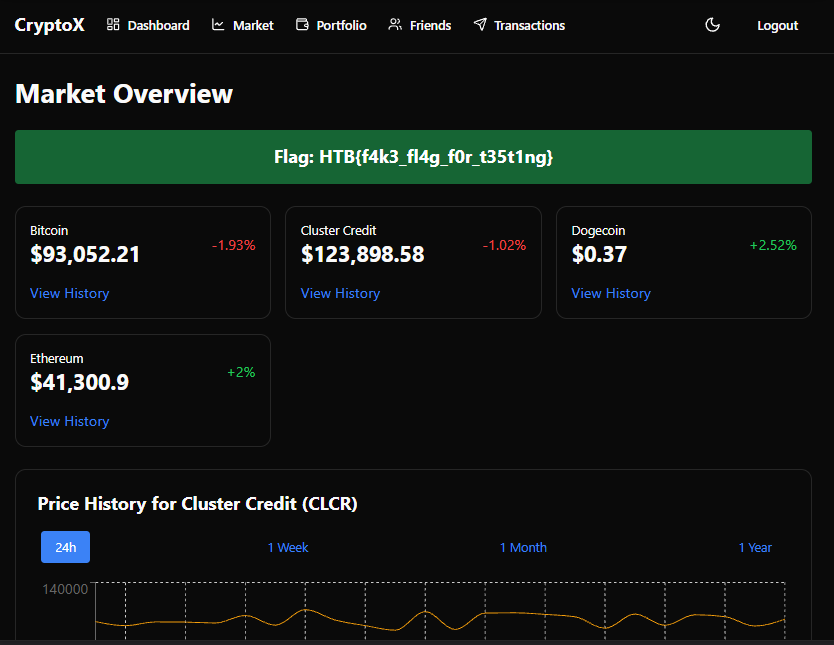Open View History for Cluster Credit
The width and height of the screenshot is (834, 645).
(340, 293)
